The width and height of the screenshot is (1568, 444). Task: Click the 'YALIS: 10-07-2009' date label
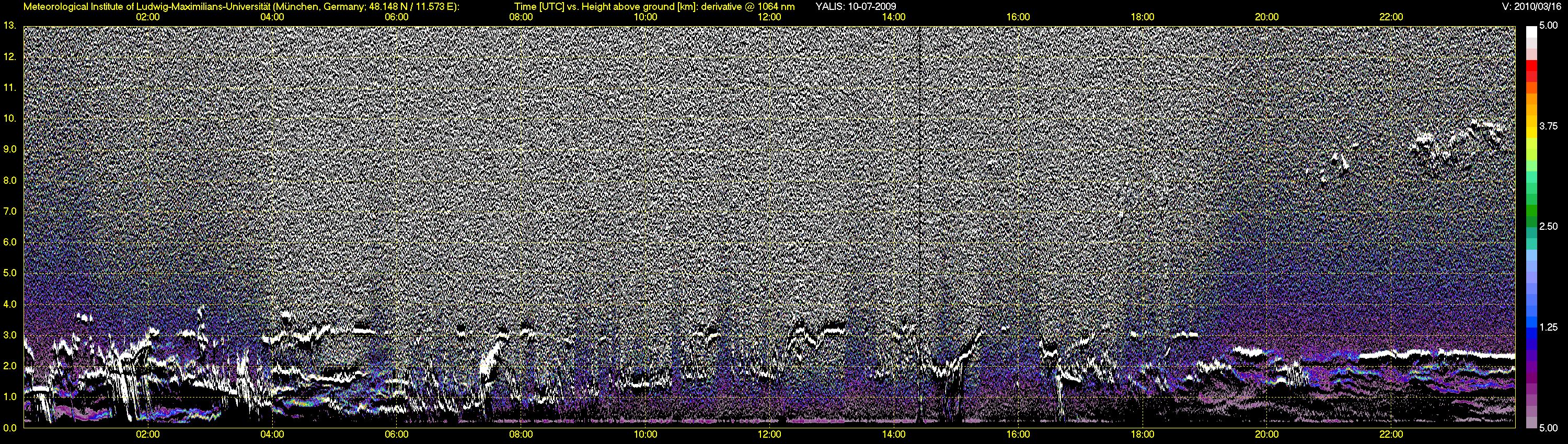click(855, 7)
